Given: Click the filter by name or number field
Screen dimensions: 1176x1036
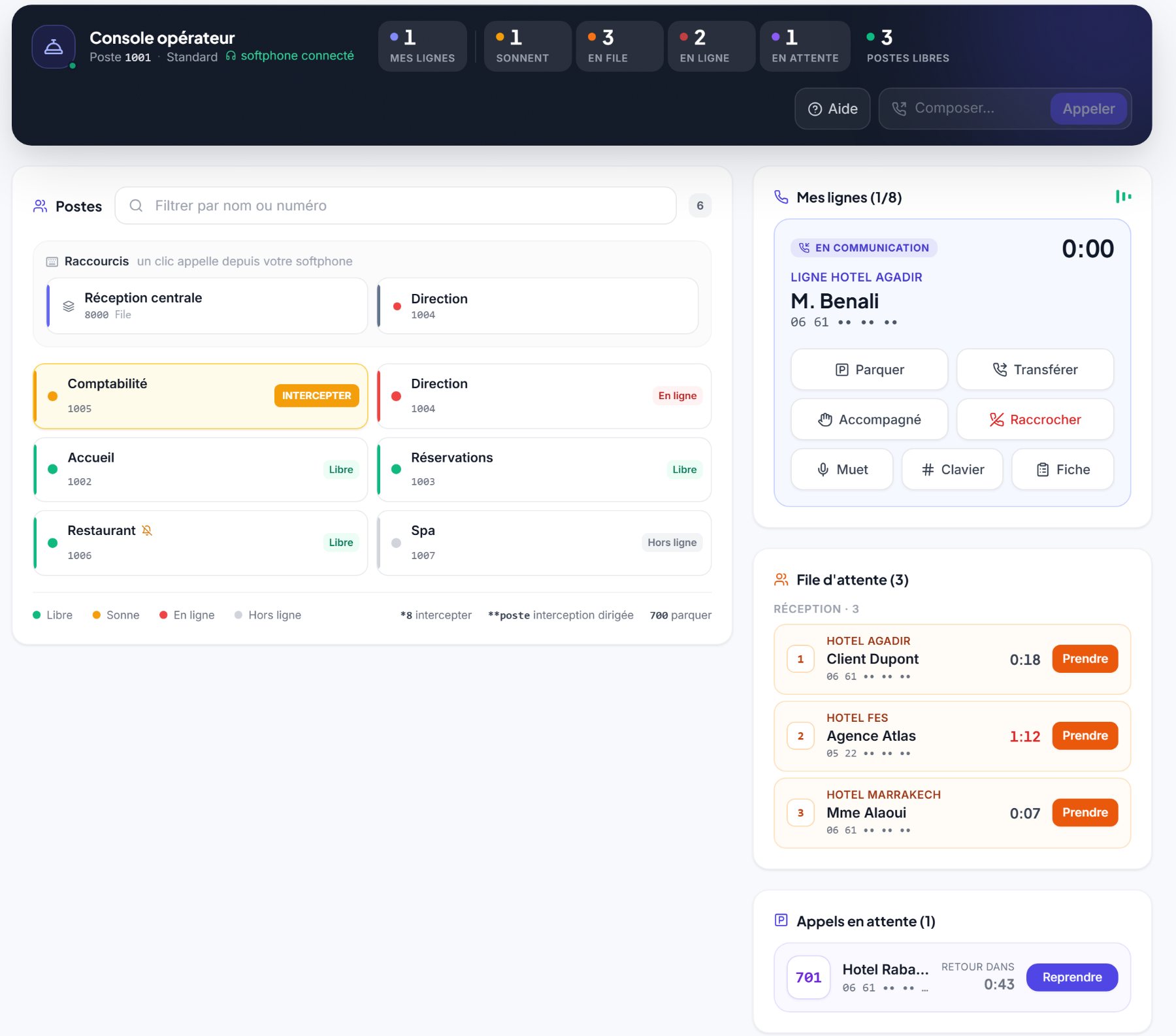Looking at the screenshot, I should pyautogui.click(x=396, y=206).
